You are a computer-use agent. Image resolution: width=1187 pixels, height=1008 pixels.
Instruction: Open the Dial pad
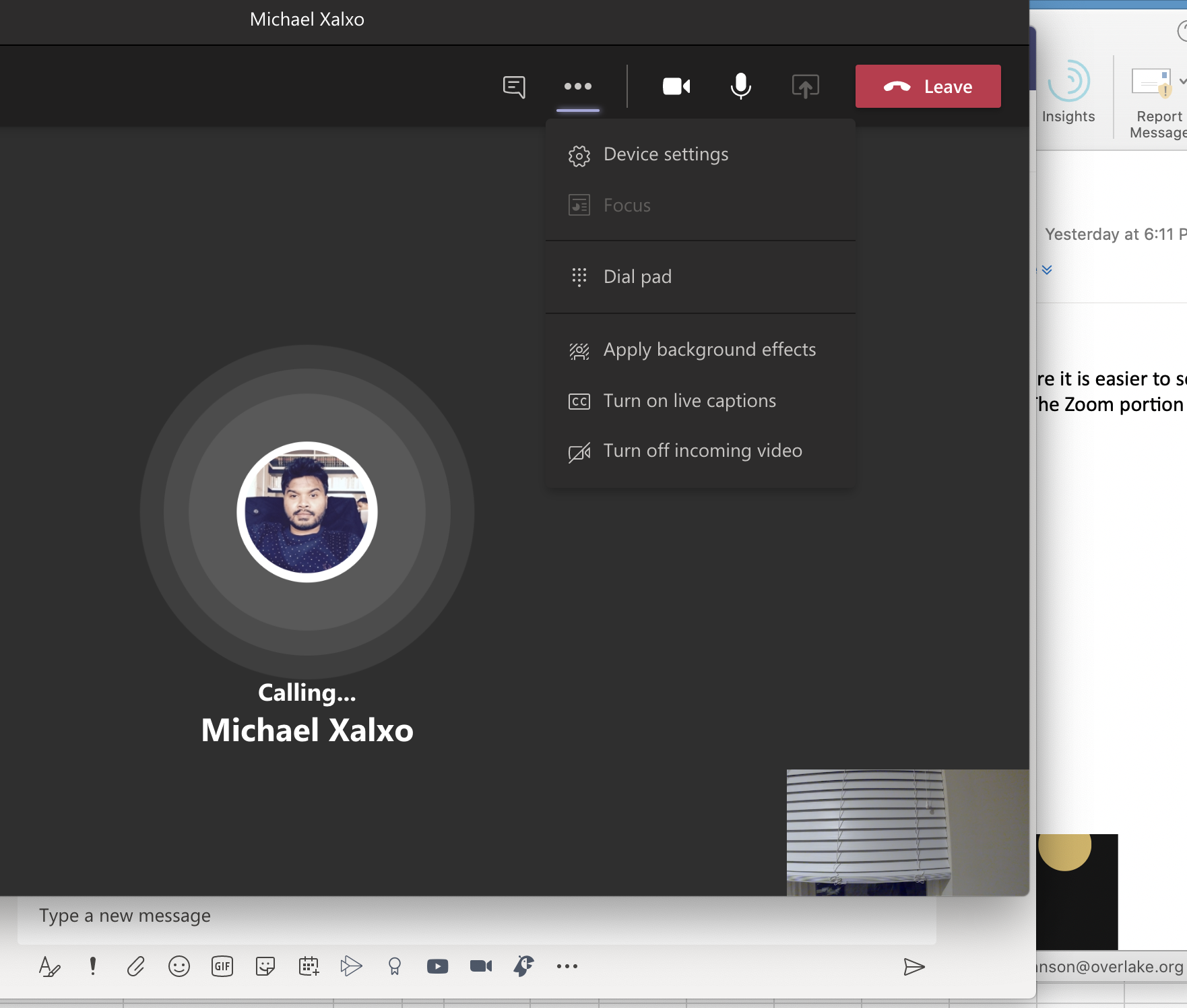[x=701, y=276]
